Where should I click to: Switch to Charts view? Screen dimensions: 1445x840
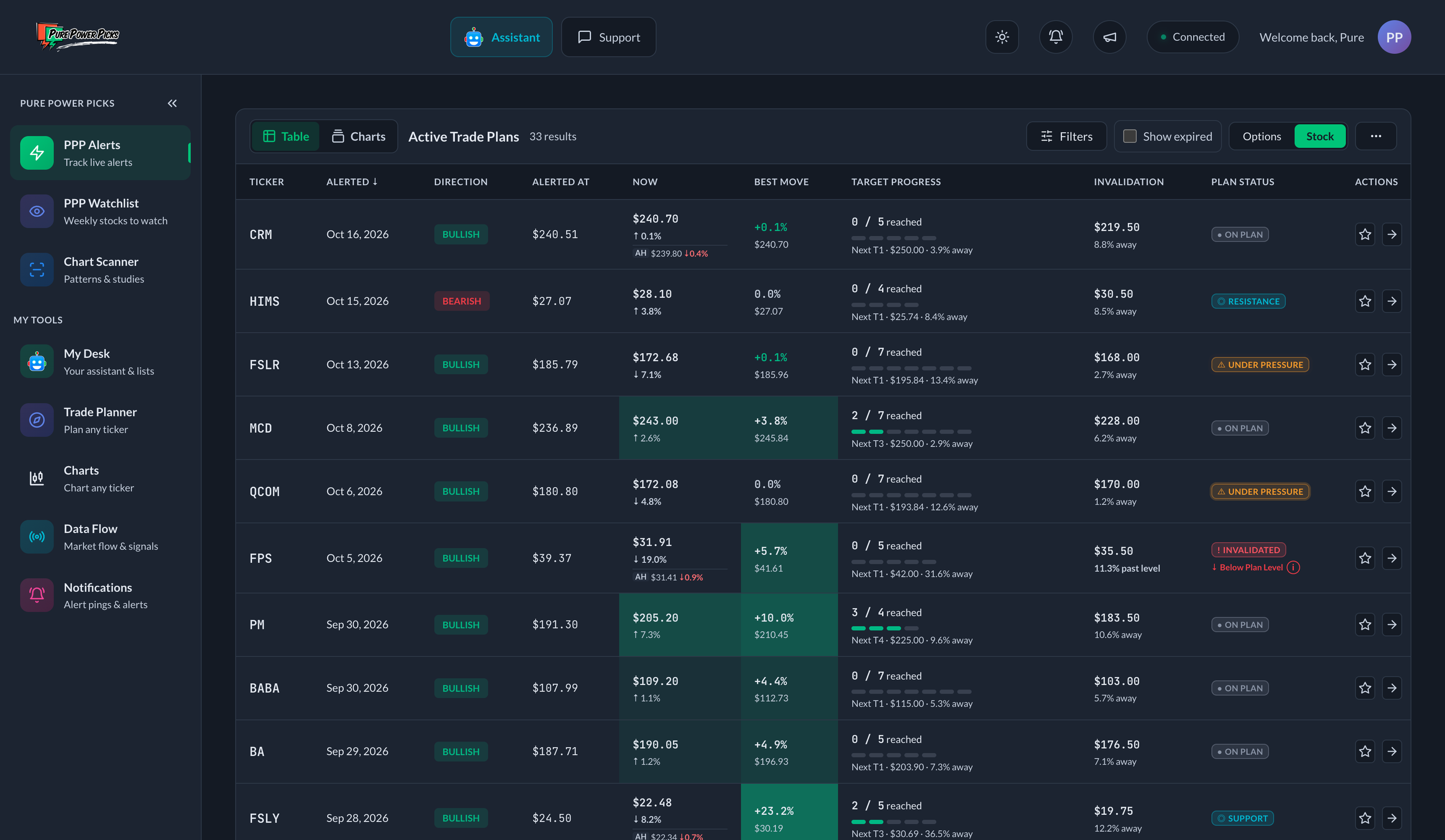click(x=358, y=136)
